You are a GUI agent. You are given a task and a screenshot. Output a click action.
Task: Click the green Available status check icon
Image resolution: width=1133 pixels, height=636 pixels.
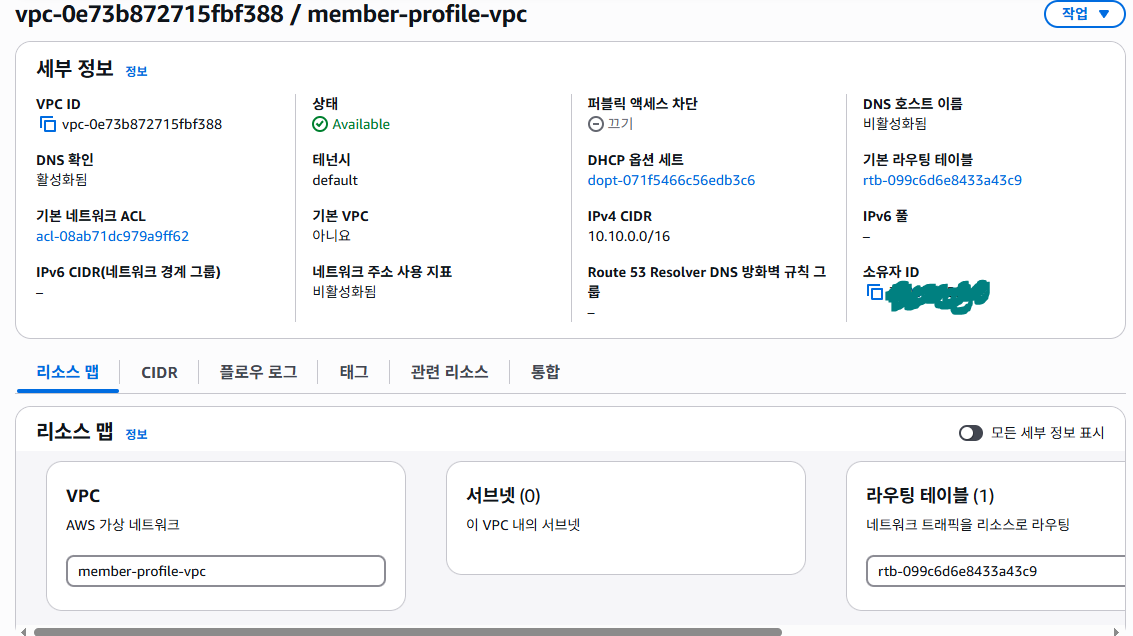click(x=320, y=124)
